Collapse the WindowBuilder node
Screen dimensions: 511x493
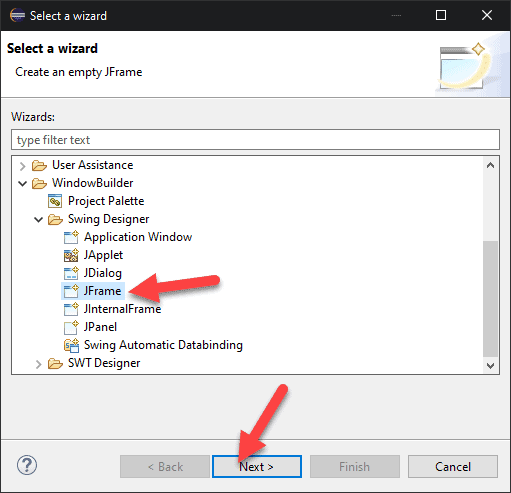tap(22, 183)
